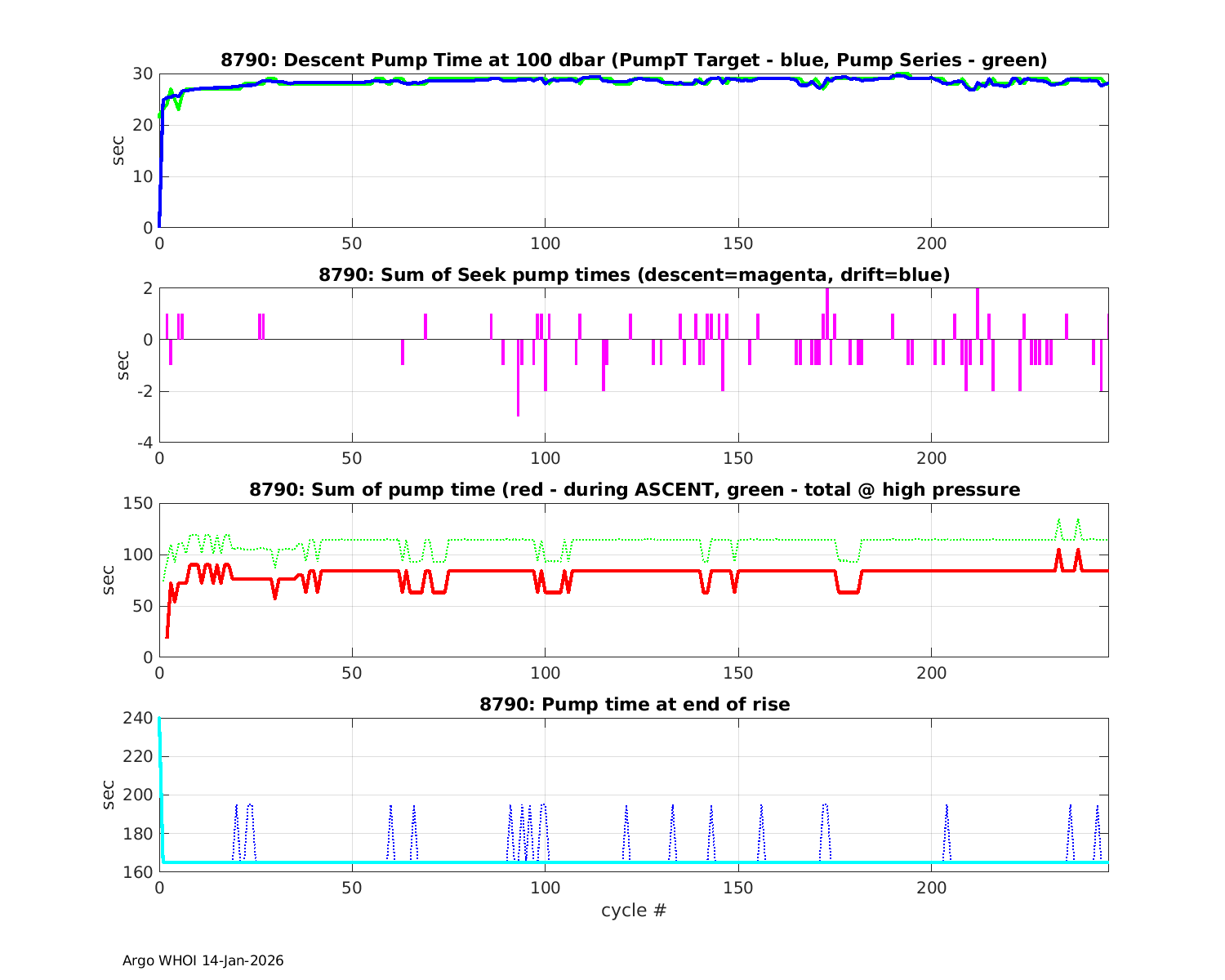The height and width of the screenshot is (980, 1225).
Task: Click the 'sec' y-axis label of the bottom chart
Action: coord(109,795)
